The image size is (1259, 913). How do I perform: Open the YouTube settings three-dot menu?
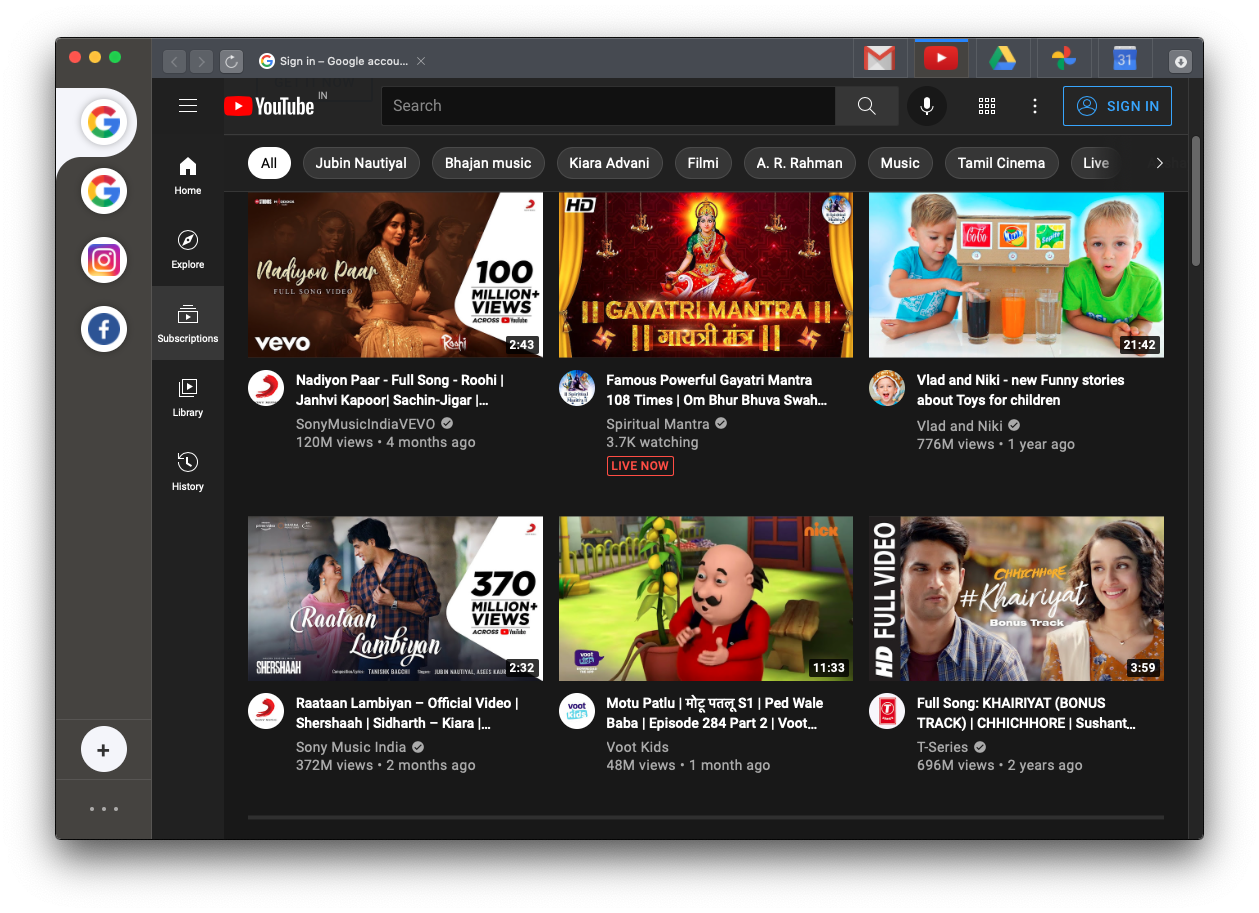pos(1035,106)
